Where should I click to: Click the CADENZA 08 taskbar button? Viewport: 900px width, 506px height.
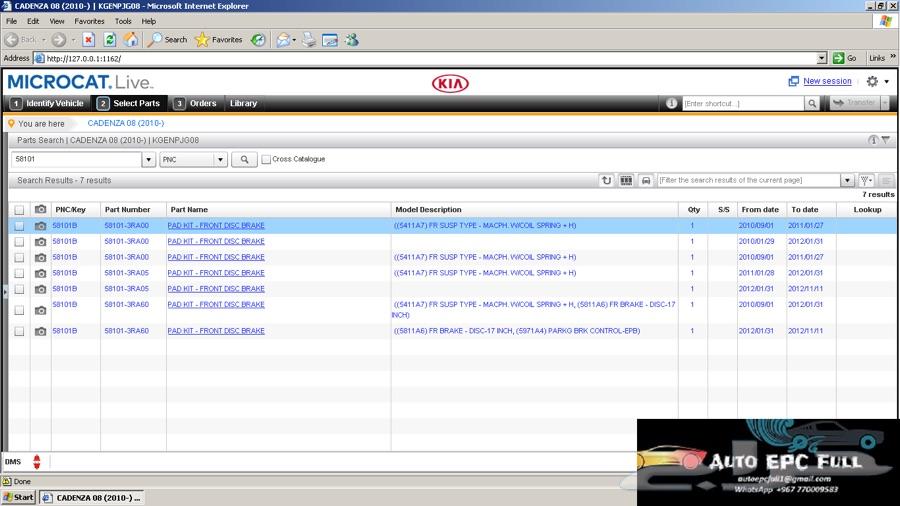coord(91,497)
